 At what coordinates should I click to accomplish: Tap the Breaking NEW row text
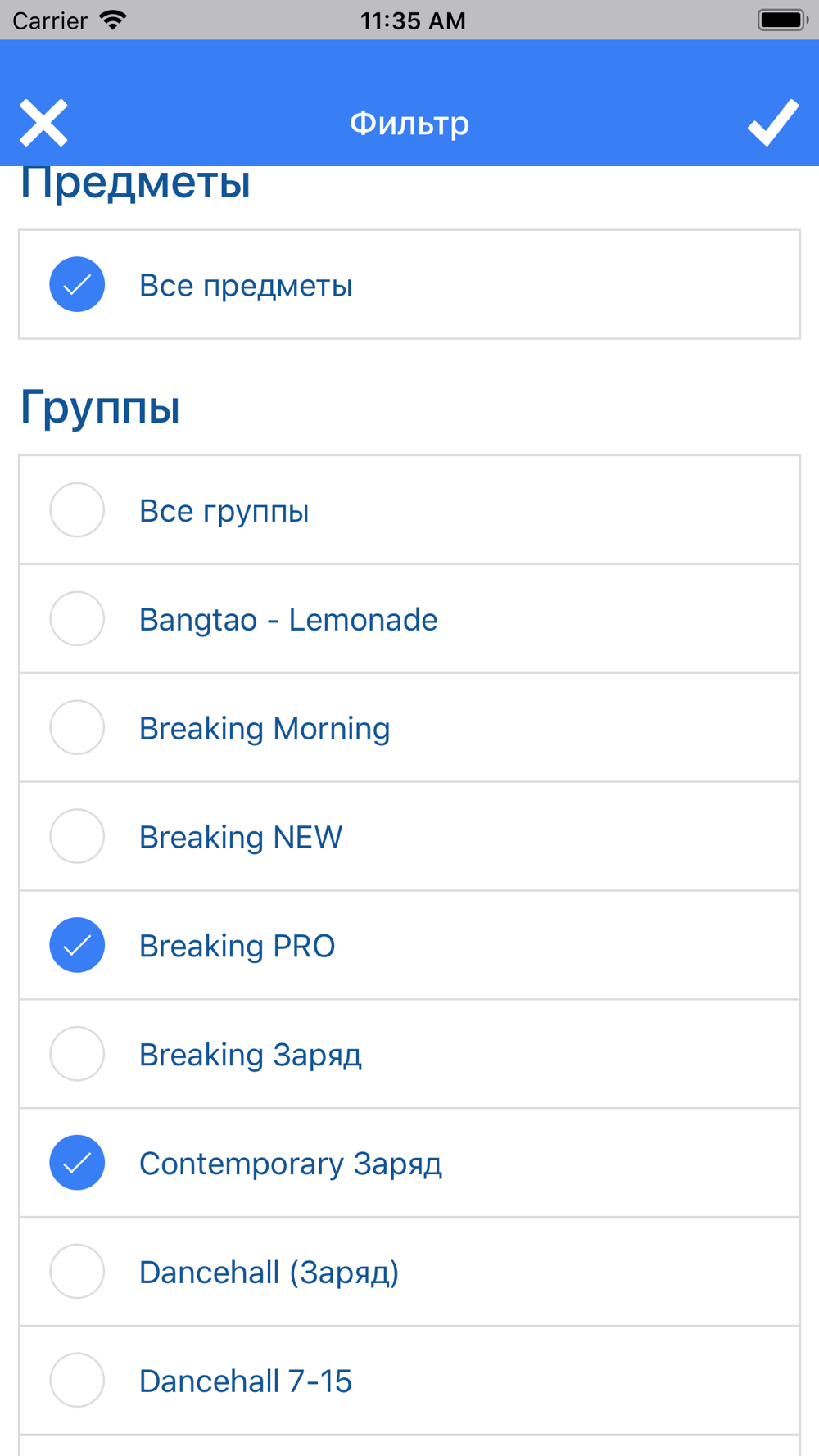[240, 838]
